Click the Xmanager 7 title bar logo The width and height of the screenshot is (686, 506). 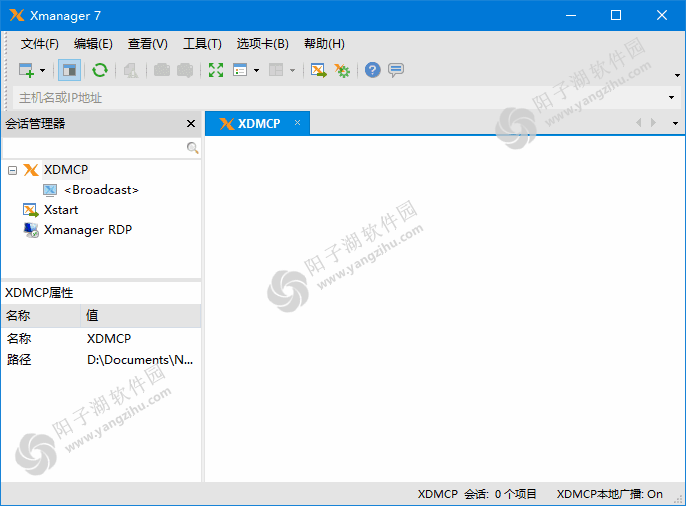17,15
